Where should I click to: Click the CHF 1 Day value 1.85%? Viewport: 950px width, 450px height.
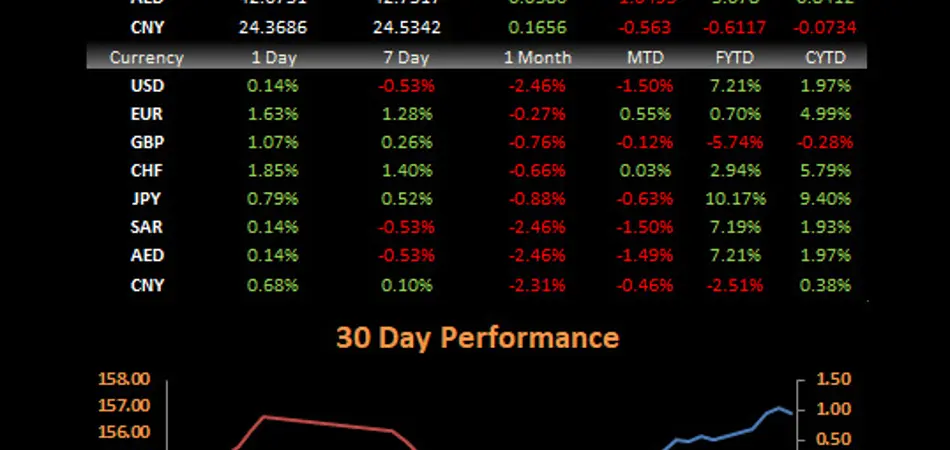coord(274,171)
